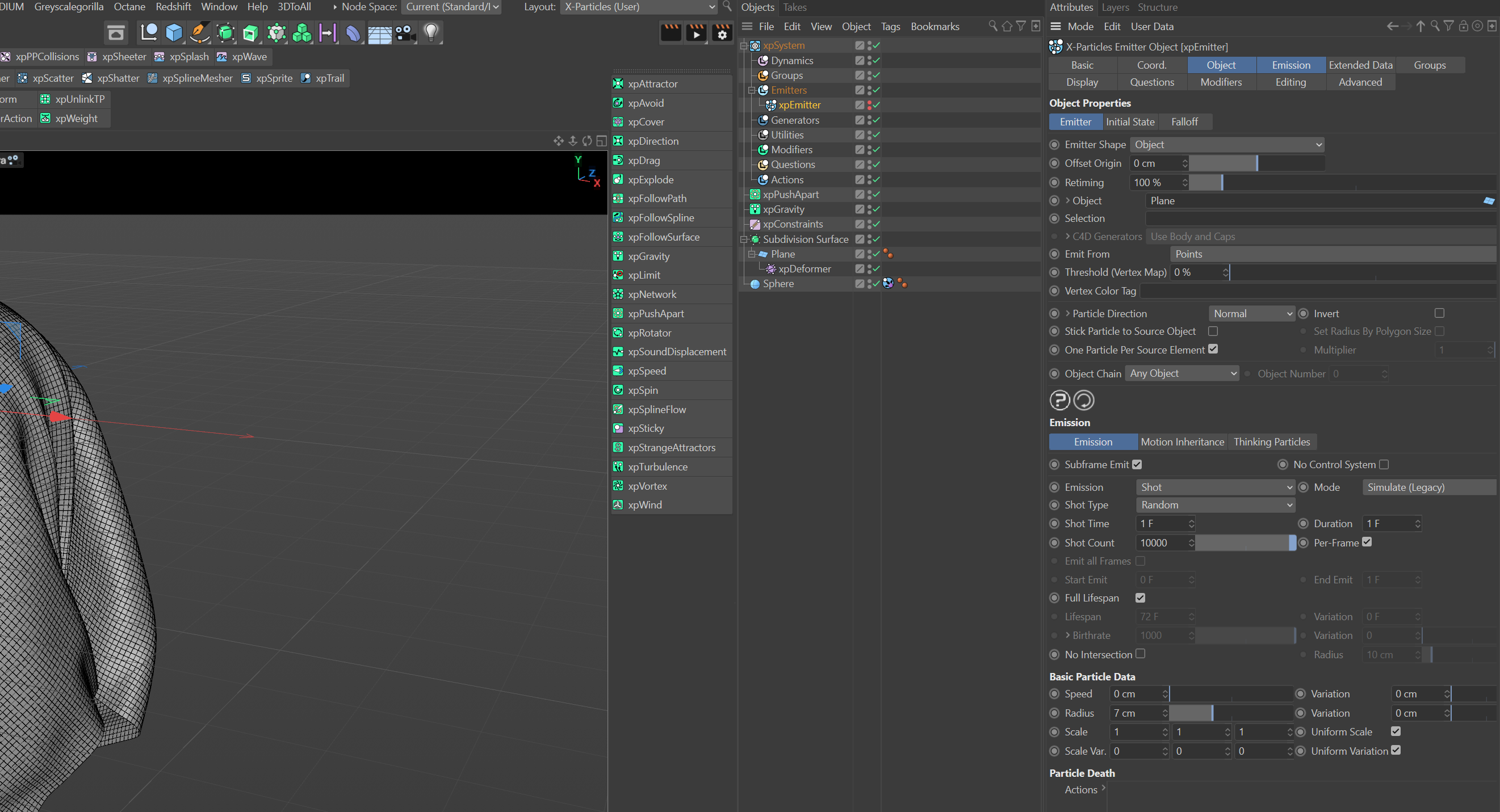Open the Node Space dropdown
The image size is (1500, 812).
pyautogui.click(x=452, y=7)
